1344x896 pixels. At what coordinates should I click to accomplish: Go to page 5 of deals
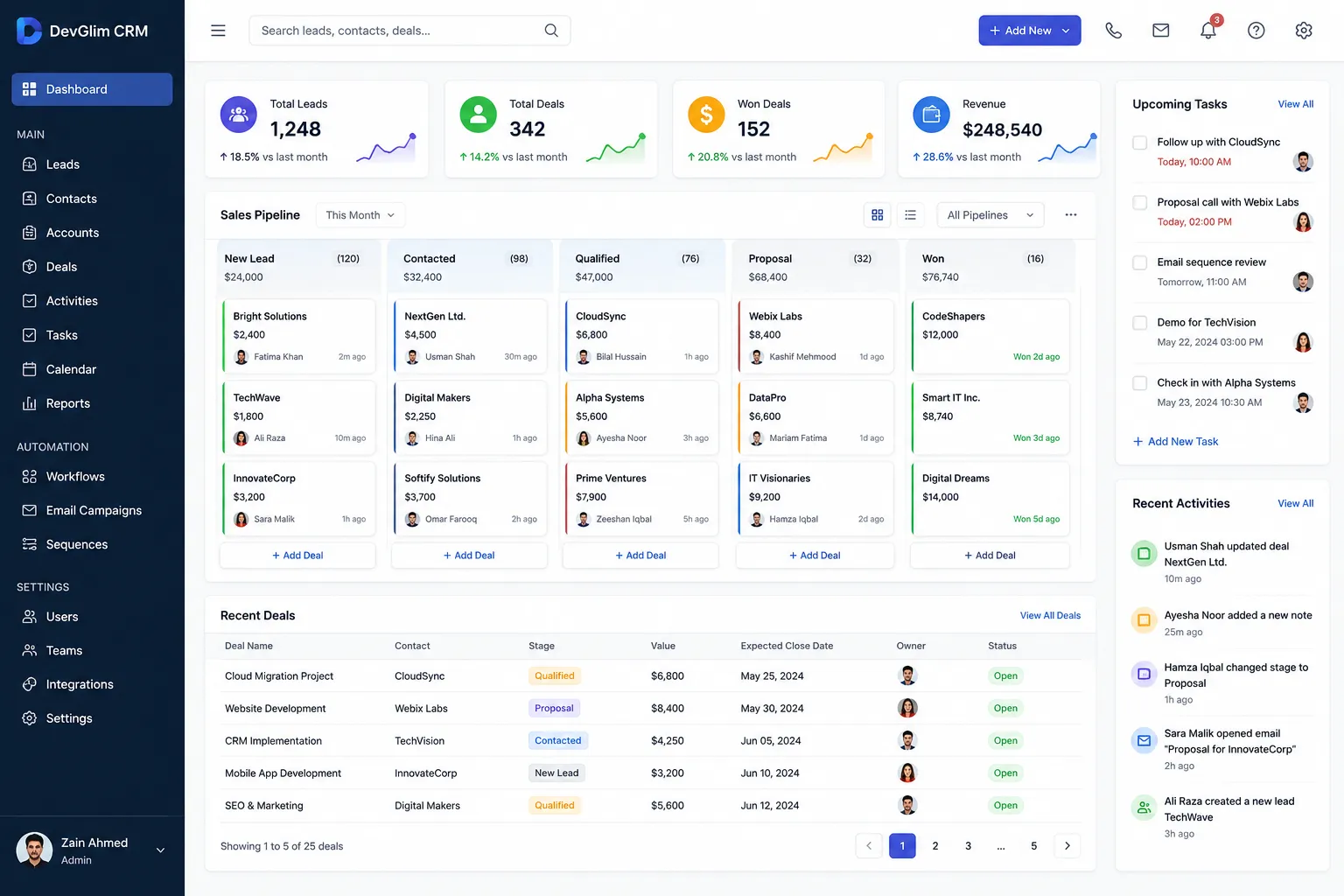tap(1034, 846)
